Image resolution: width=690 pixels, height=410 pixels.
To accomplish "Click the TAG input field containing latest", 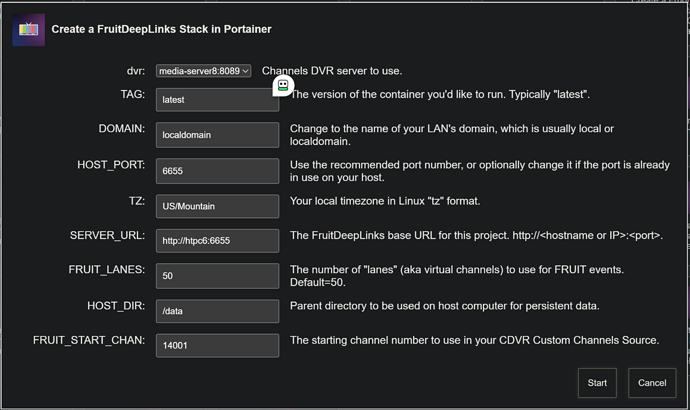I will click(217, 100).
